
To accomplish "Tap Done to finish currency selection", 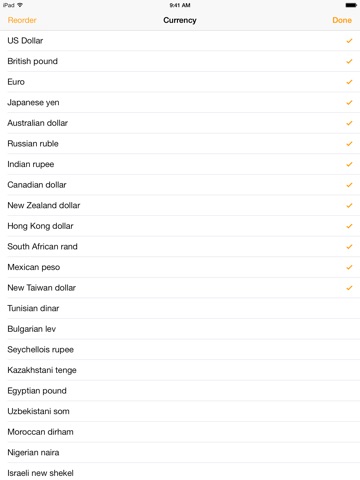I will click(342, 20).
